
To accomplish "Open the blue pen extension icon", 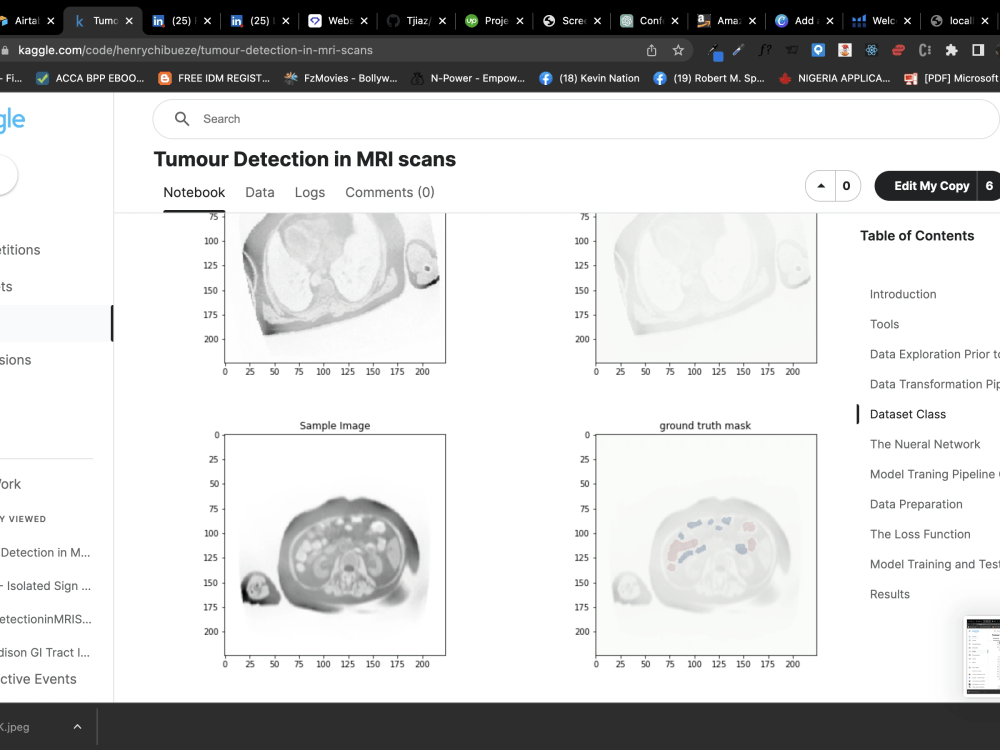I will 738,50.
